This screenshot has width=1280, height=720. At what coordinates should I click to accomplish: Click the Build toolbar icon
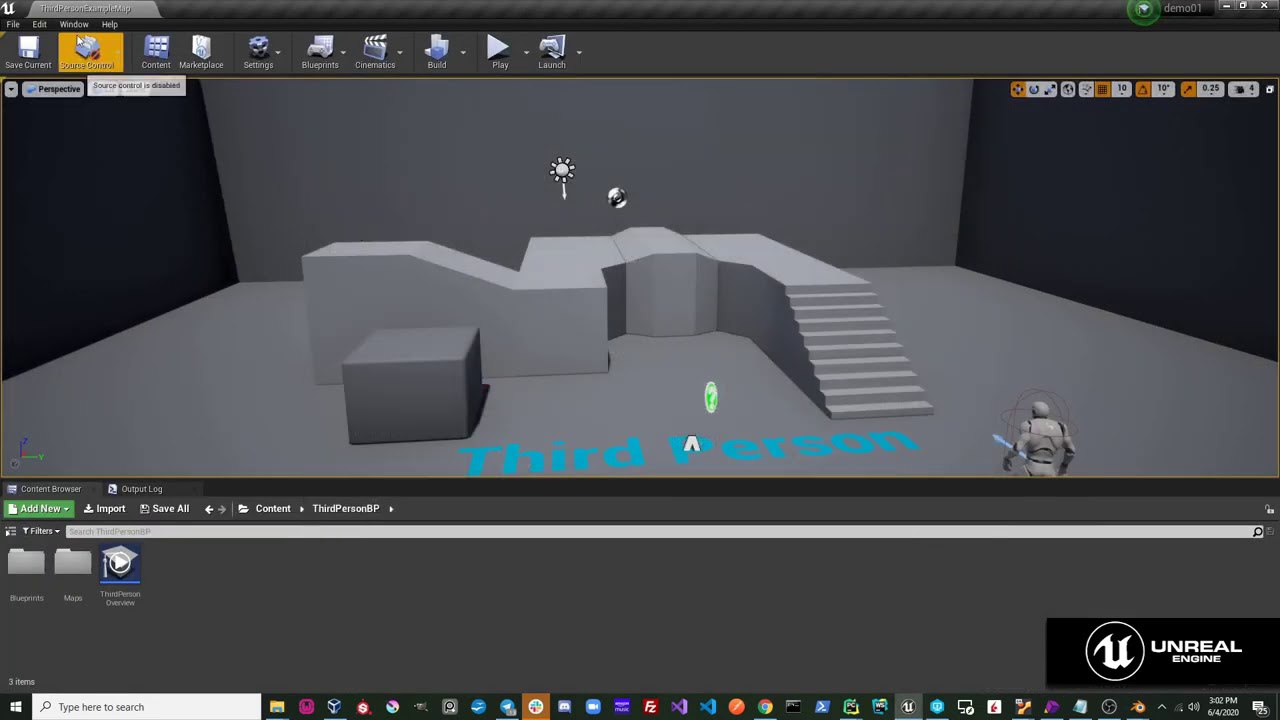(437, 52)
